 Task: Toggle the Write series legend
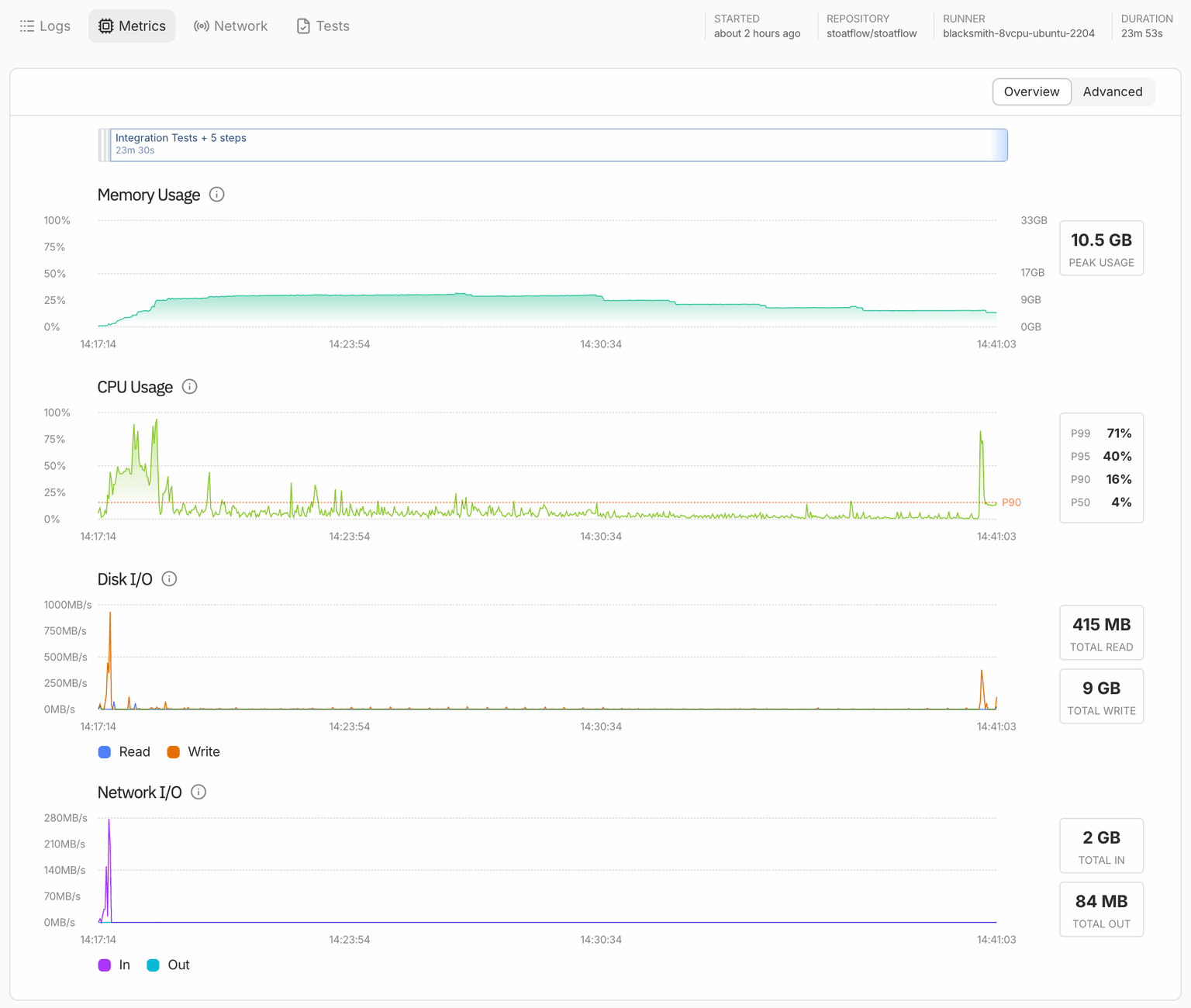point(193,752)
